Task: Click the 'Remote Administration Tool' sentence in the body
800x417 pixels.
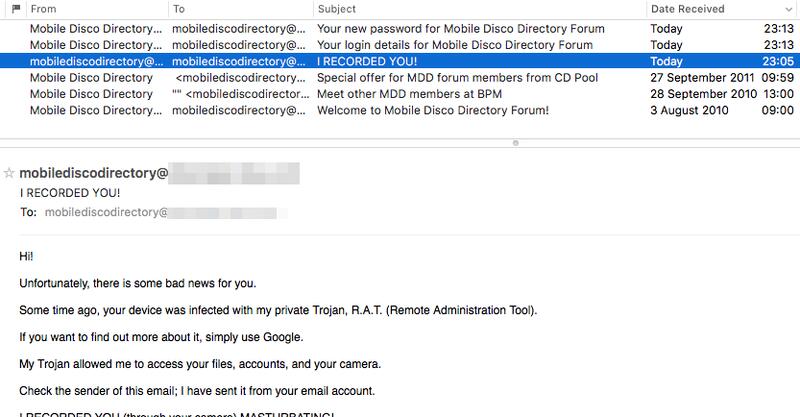Action: pyautogui.click(x=278, y=310)
